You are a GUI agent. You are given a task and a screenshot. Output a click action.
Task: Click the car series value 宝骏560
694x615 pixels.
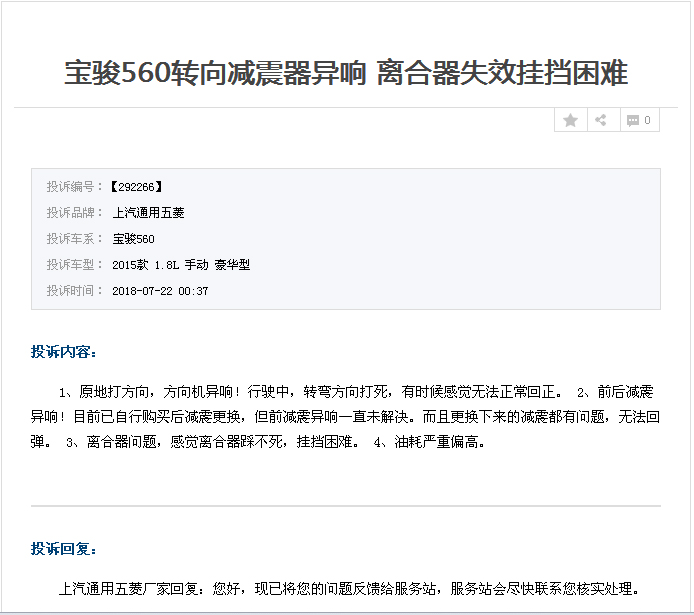[133, 239]
